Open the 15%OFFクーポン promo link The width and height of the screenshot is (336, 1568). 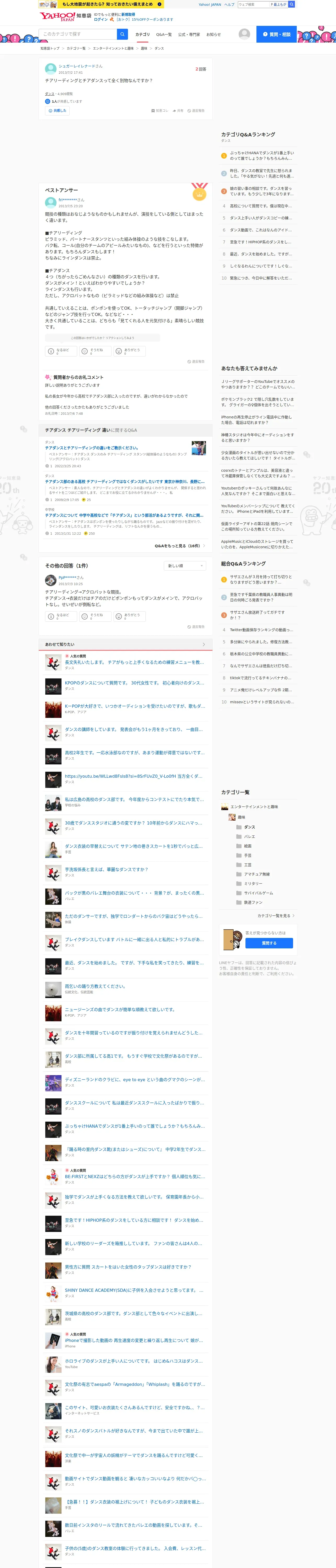(144, 20)
